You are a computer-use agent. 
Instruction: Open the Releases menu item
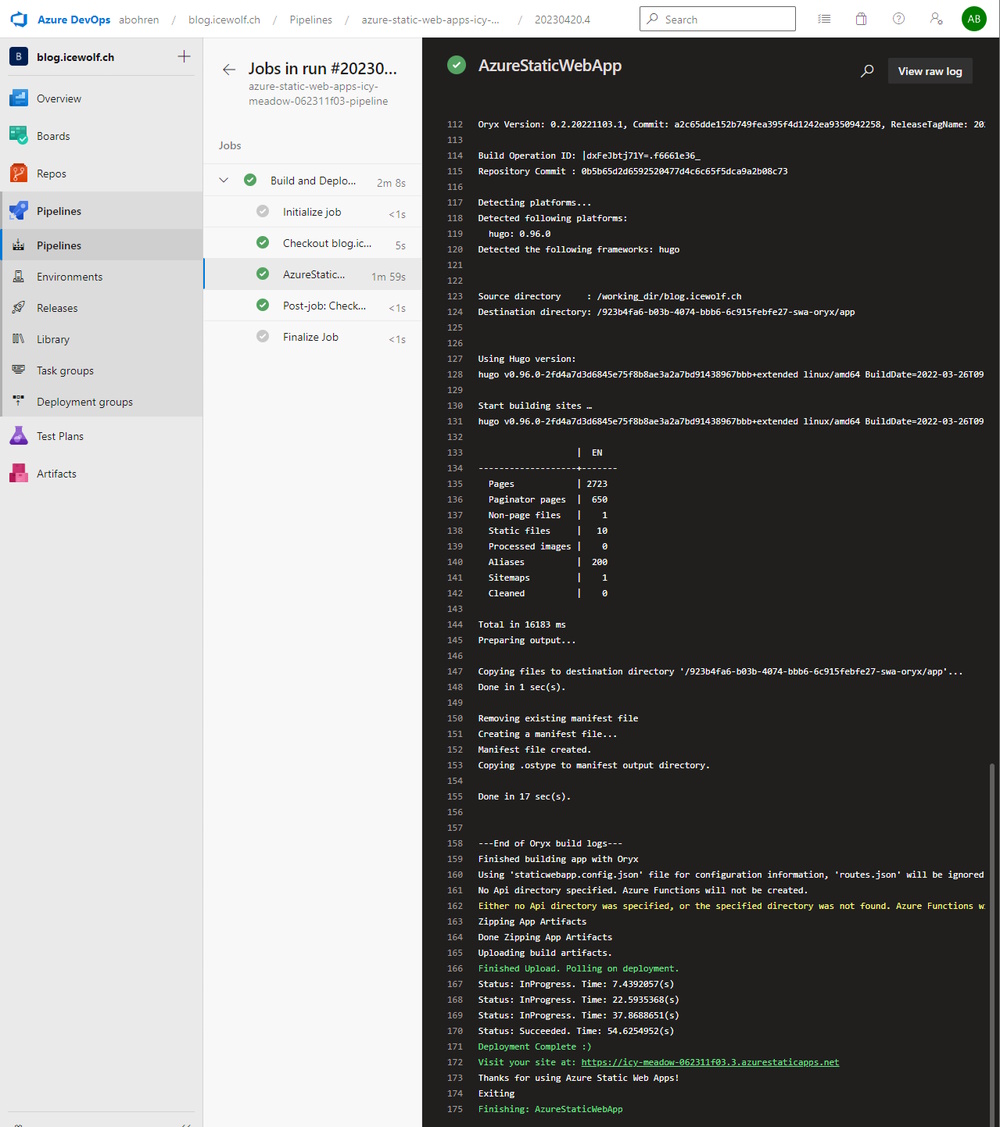click(101, 308)
